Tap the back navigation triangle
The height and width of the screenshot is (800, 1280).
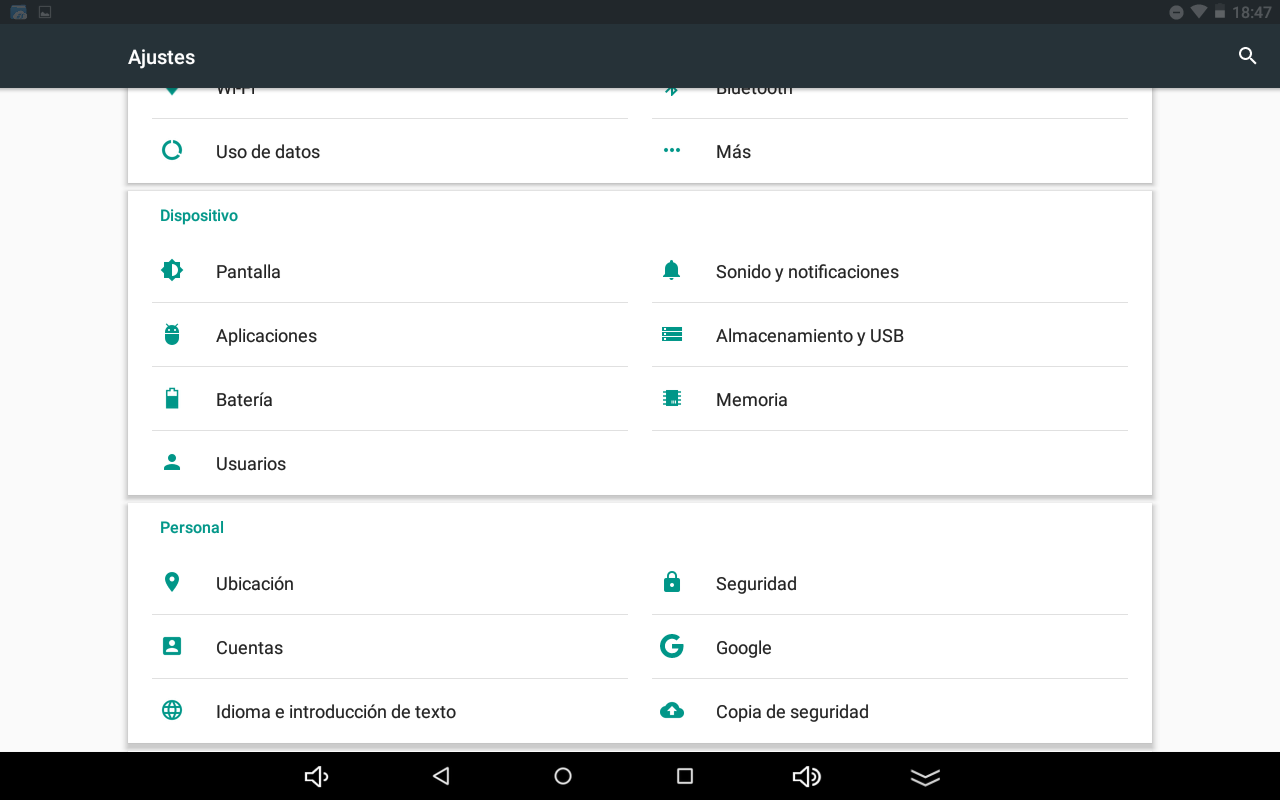(x=441, y=776)
